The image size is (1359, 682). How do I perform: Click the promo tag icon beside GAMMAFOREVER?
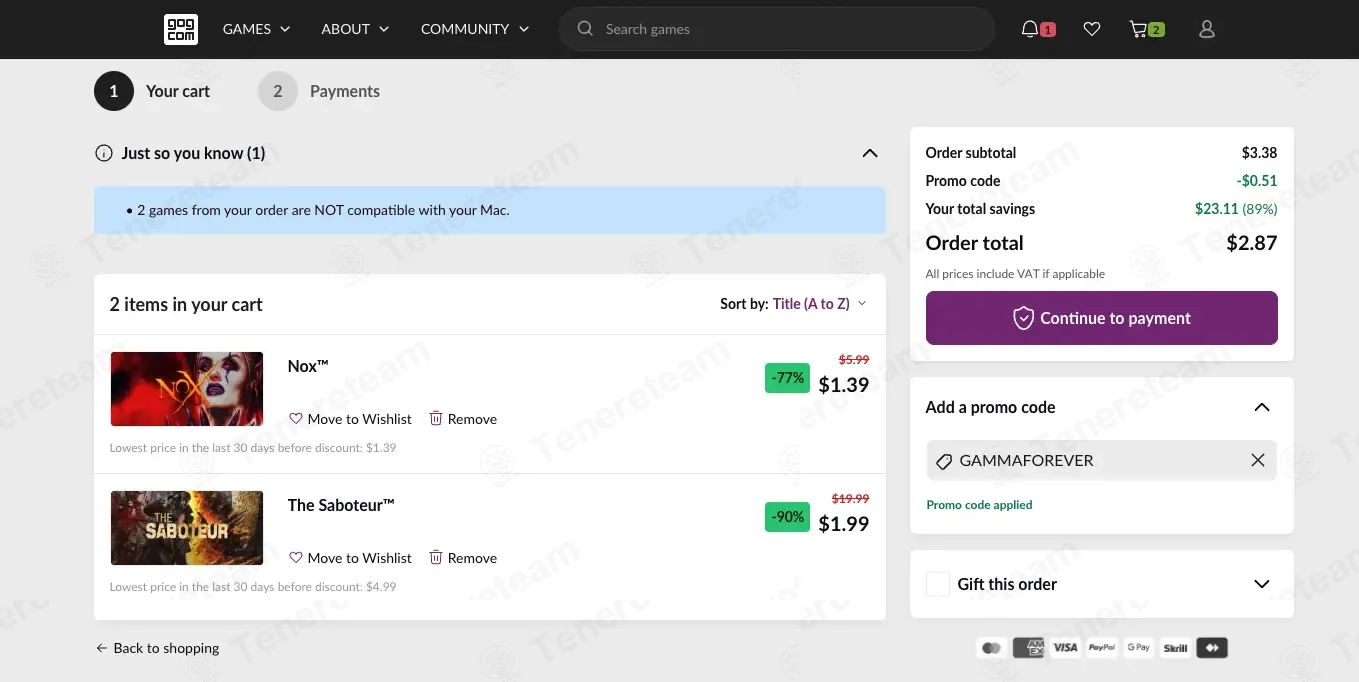click(943, 461)
